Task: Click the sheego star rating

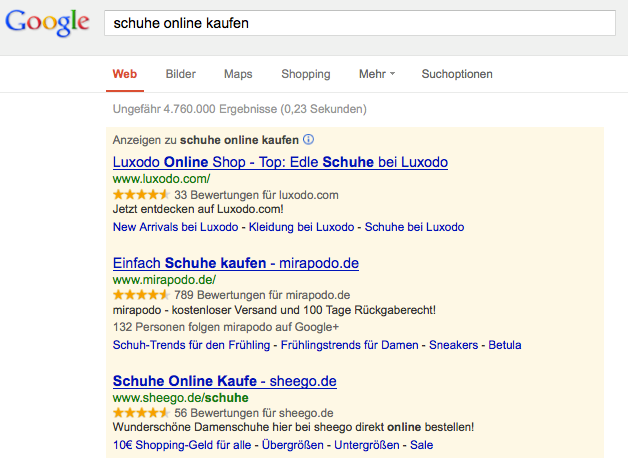Action: [140, 412]
